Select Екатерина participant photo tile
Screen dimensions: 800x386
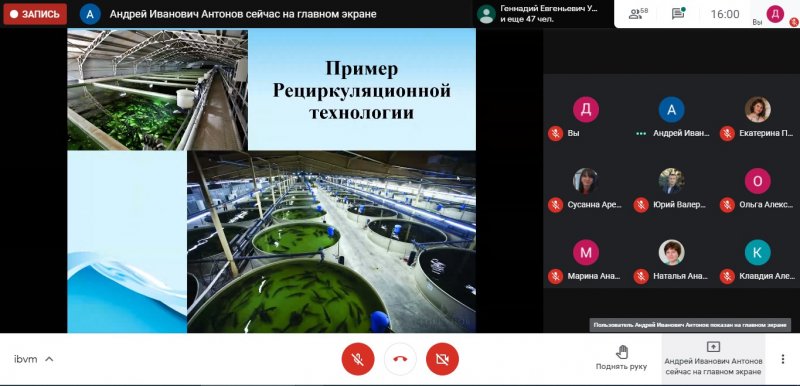point(758,110)
